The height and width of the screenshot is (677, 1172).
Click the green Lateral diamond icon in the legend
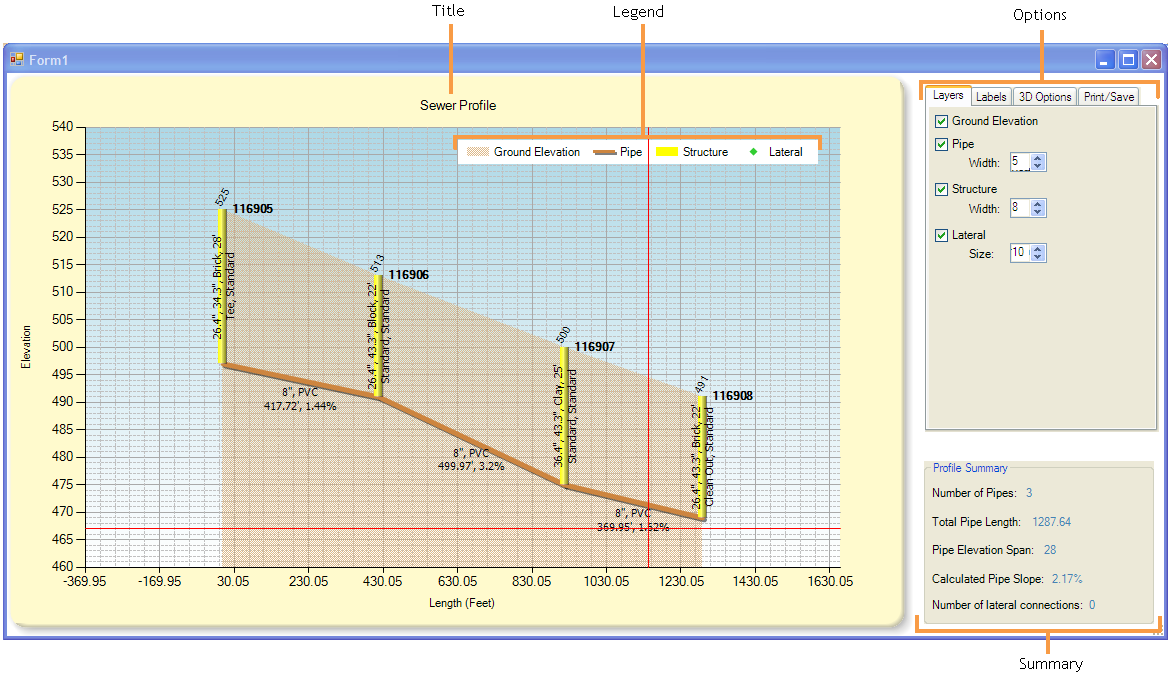(x=753, y=151)
